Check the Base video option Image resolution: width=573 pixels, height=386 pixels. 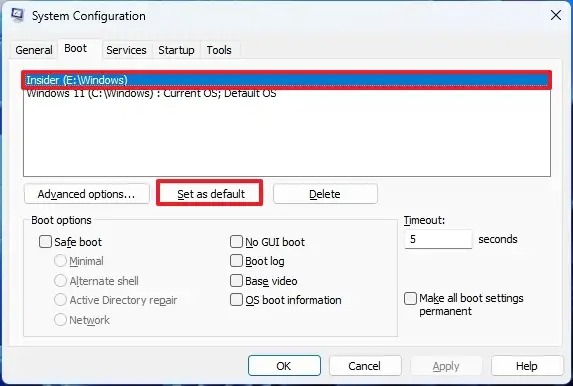click(236, 281)
